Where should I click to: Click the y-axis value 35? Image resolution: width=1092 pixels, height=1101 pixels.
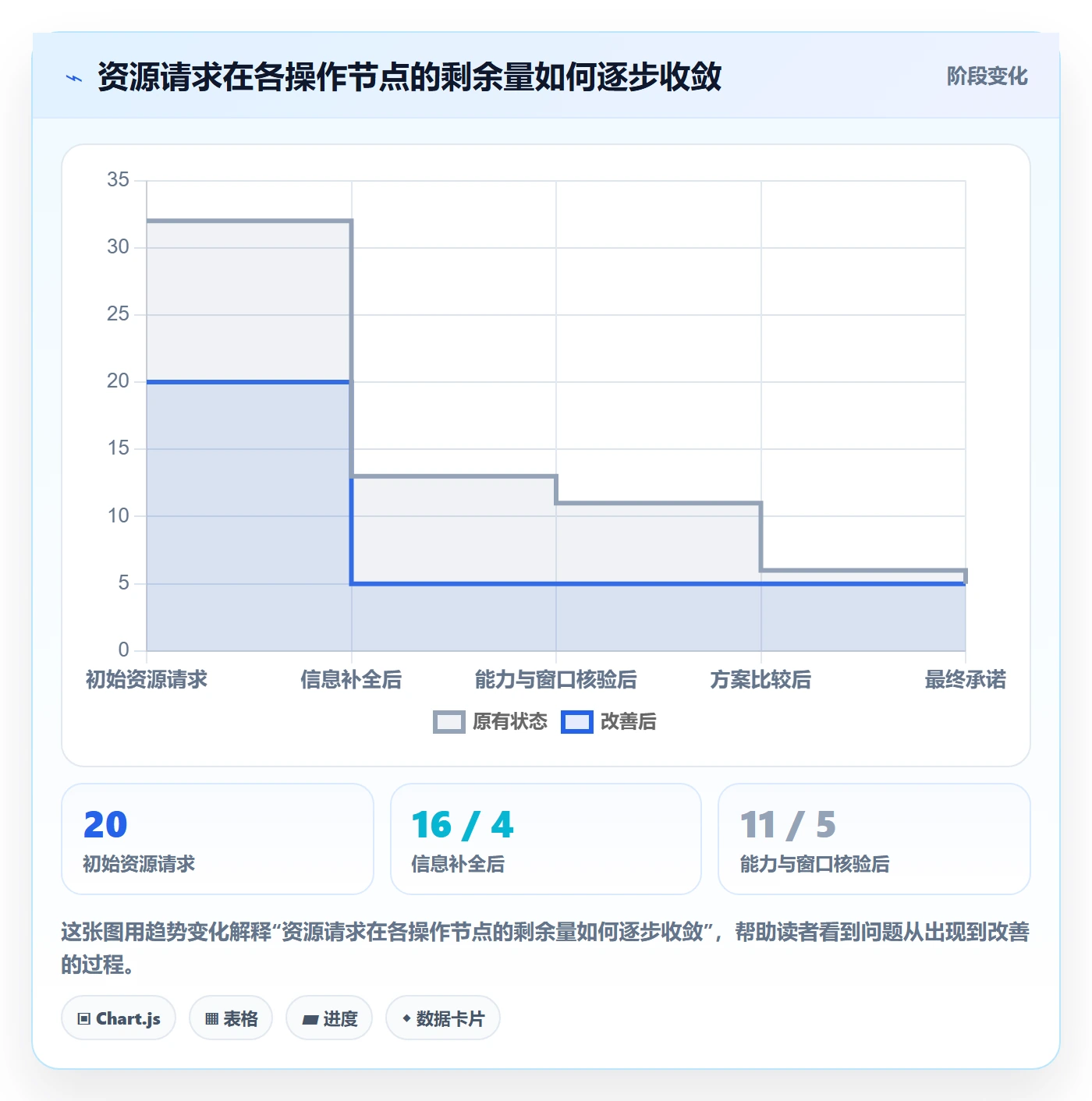coord(118,180)
